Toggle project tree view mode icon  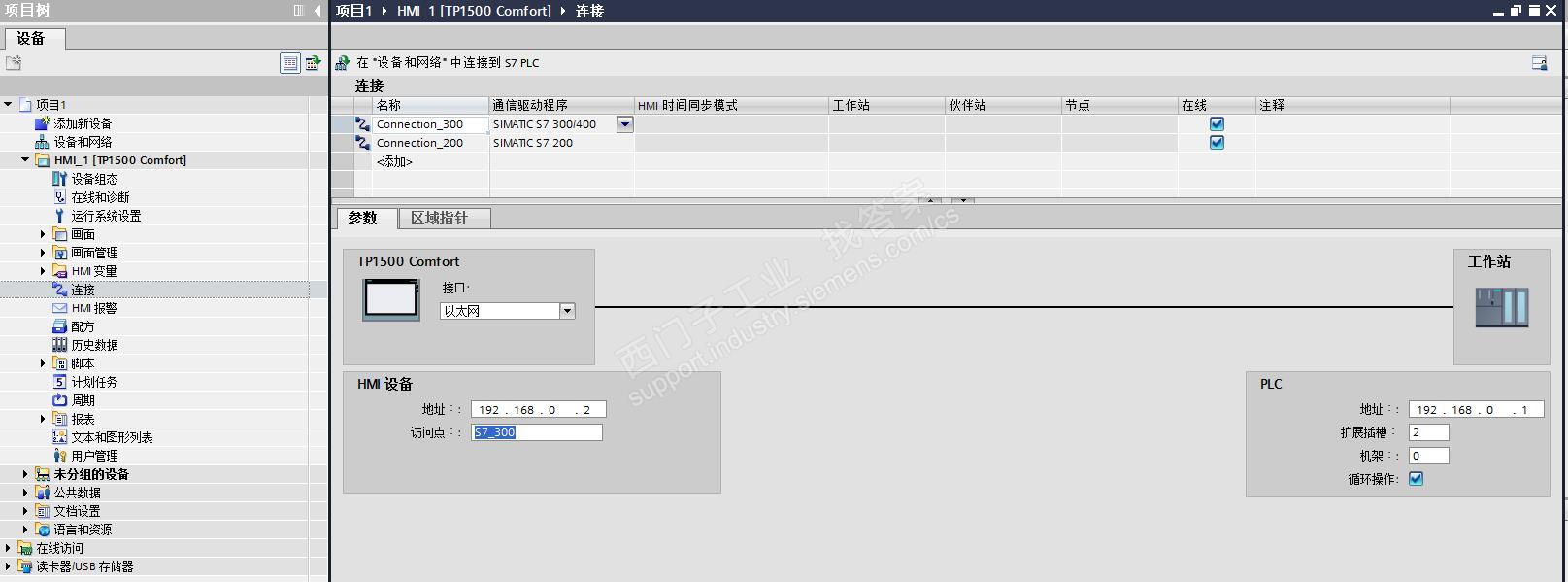point(290,63)
